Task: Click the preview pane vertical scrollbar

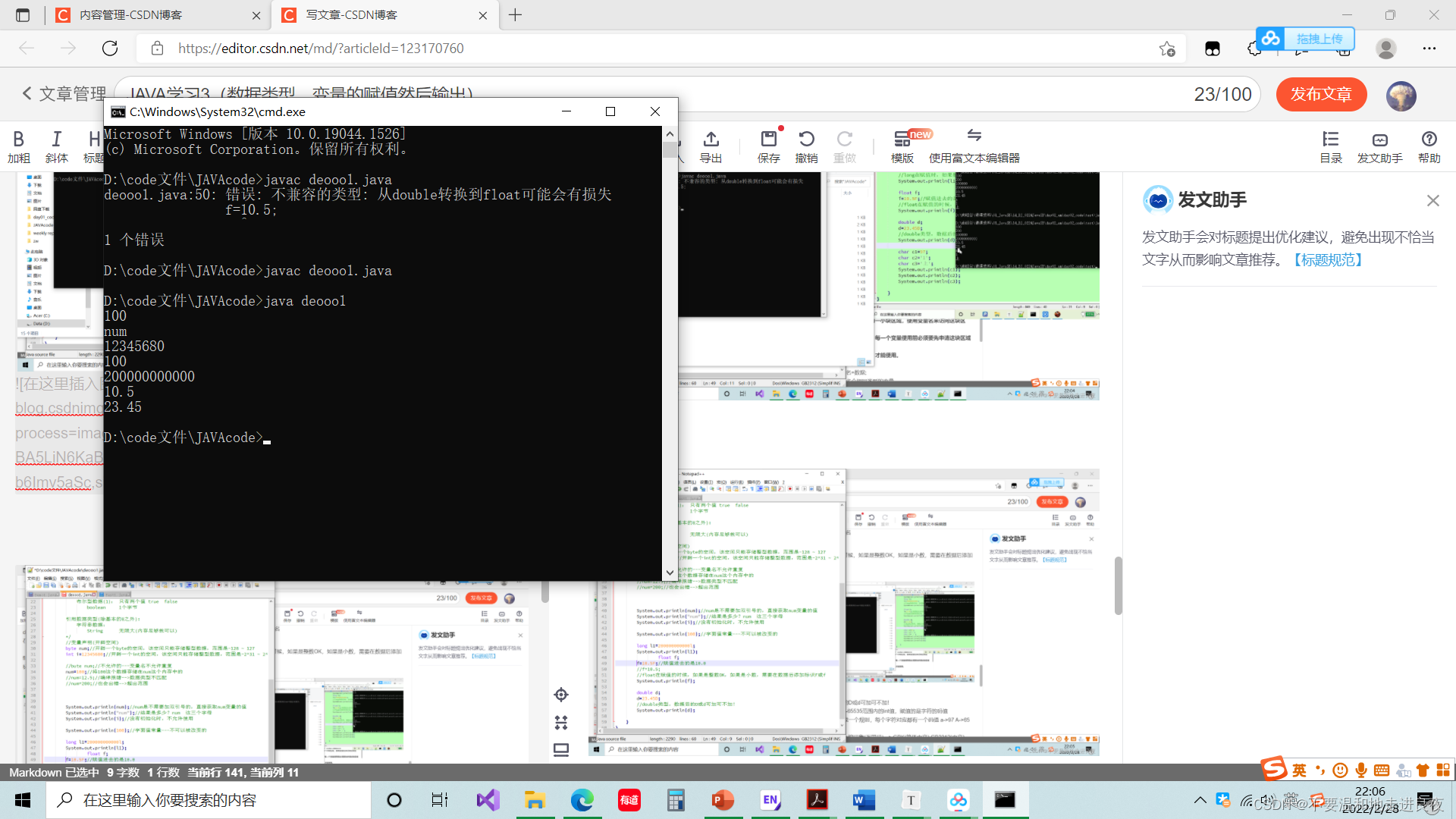Action: pos(1118,585)
